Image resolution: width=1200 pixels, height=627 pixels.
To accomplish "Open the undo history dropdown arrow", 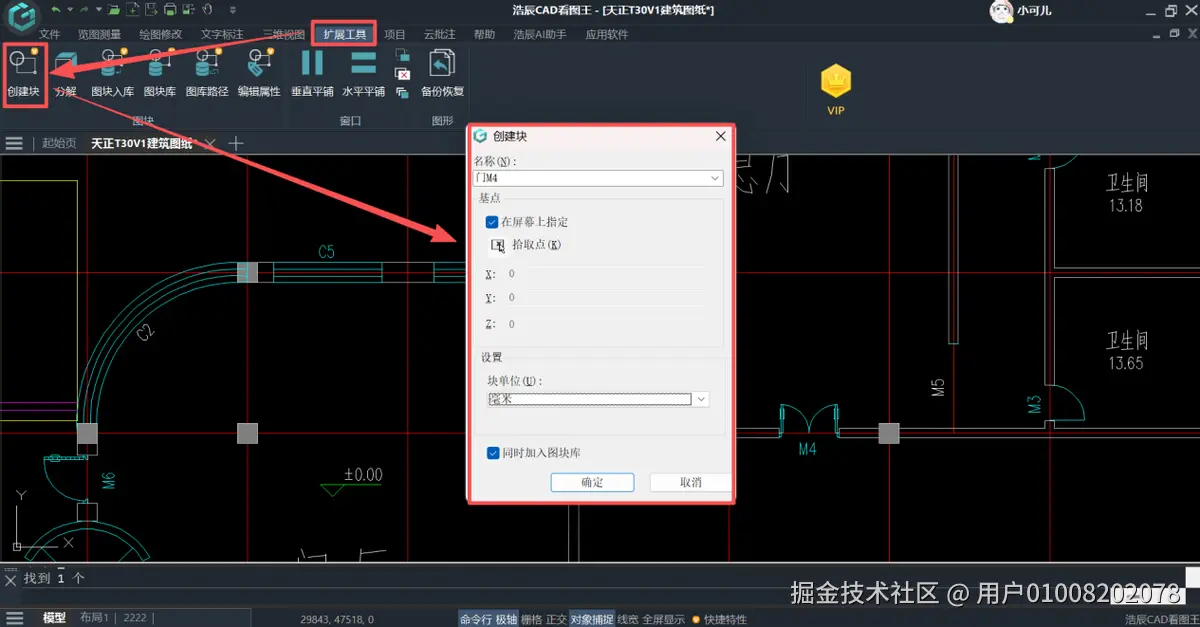I will coord(70,10).
